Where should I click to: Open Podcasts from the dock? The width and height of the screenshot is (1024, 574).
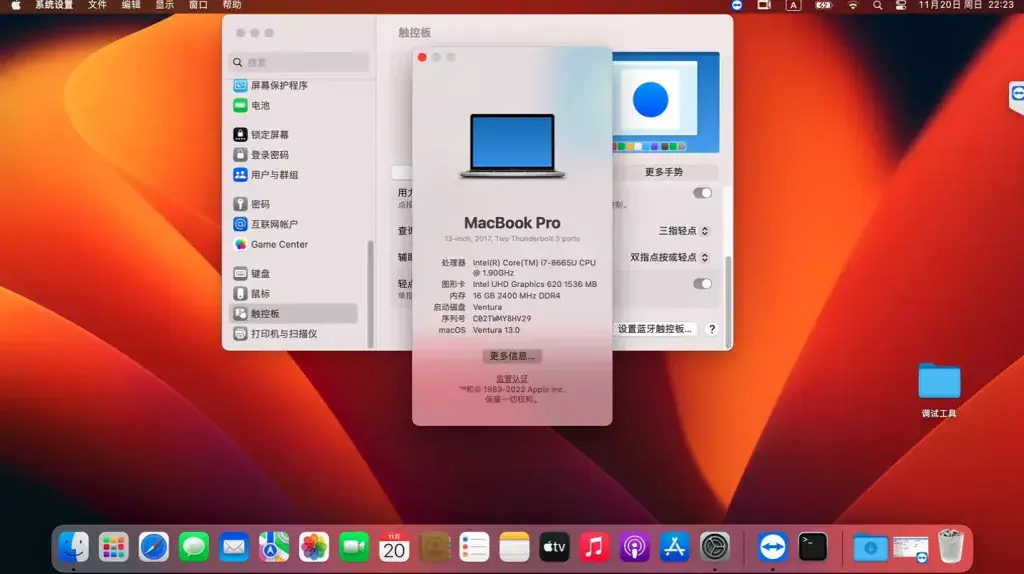pyautogui.click(x=634, y=547)
